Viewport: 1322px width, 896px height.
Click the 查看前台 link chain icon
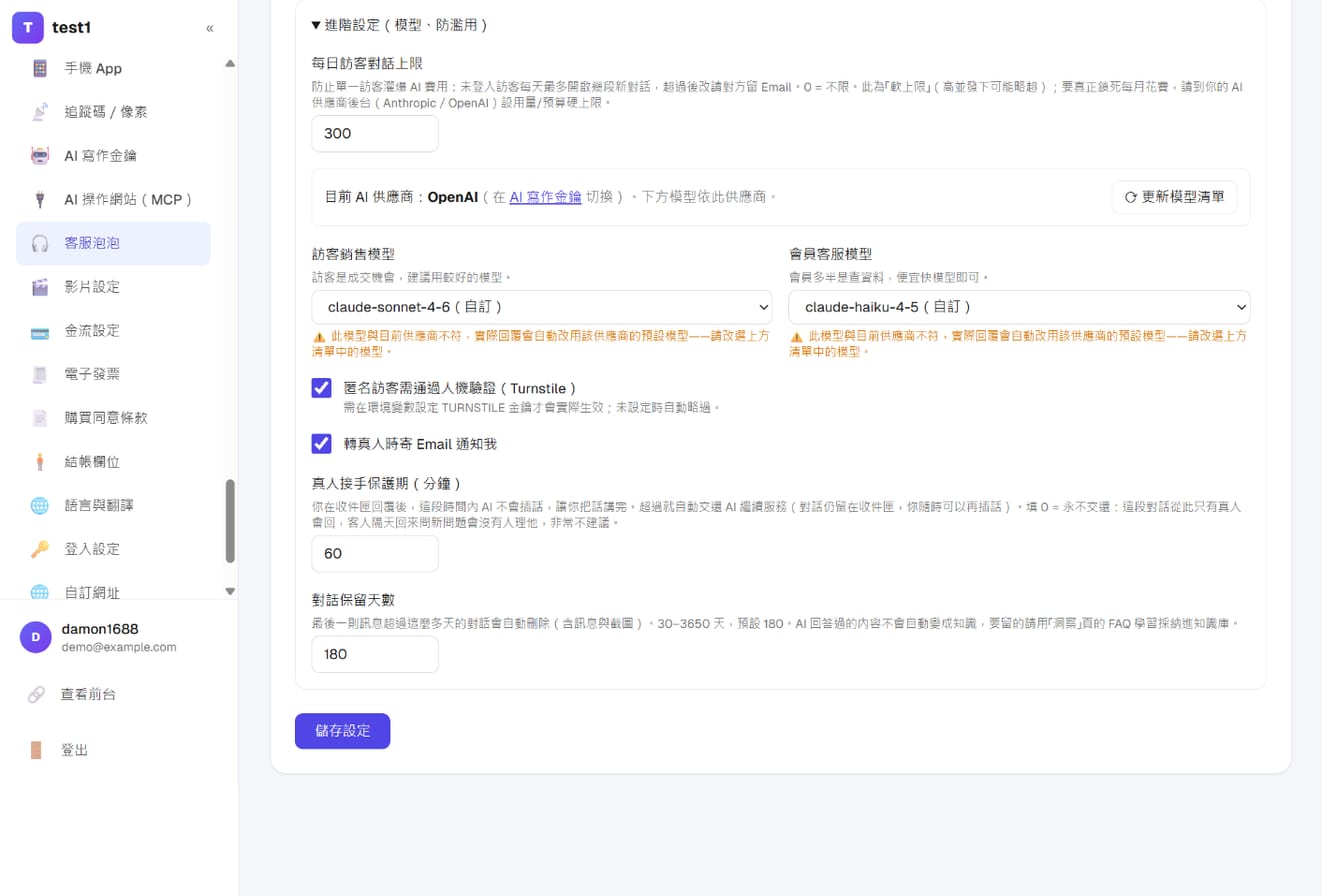[36, 694]
